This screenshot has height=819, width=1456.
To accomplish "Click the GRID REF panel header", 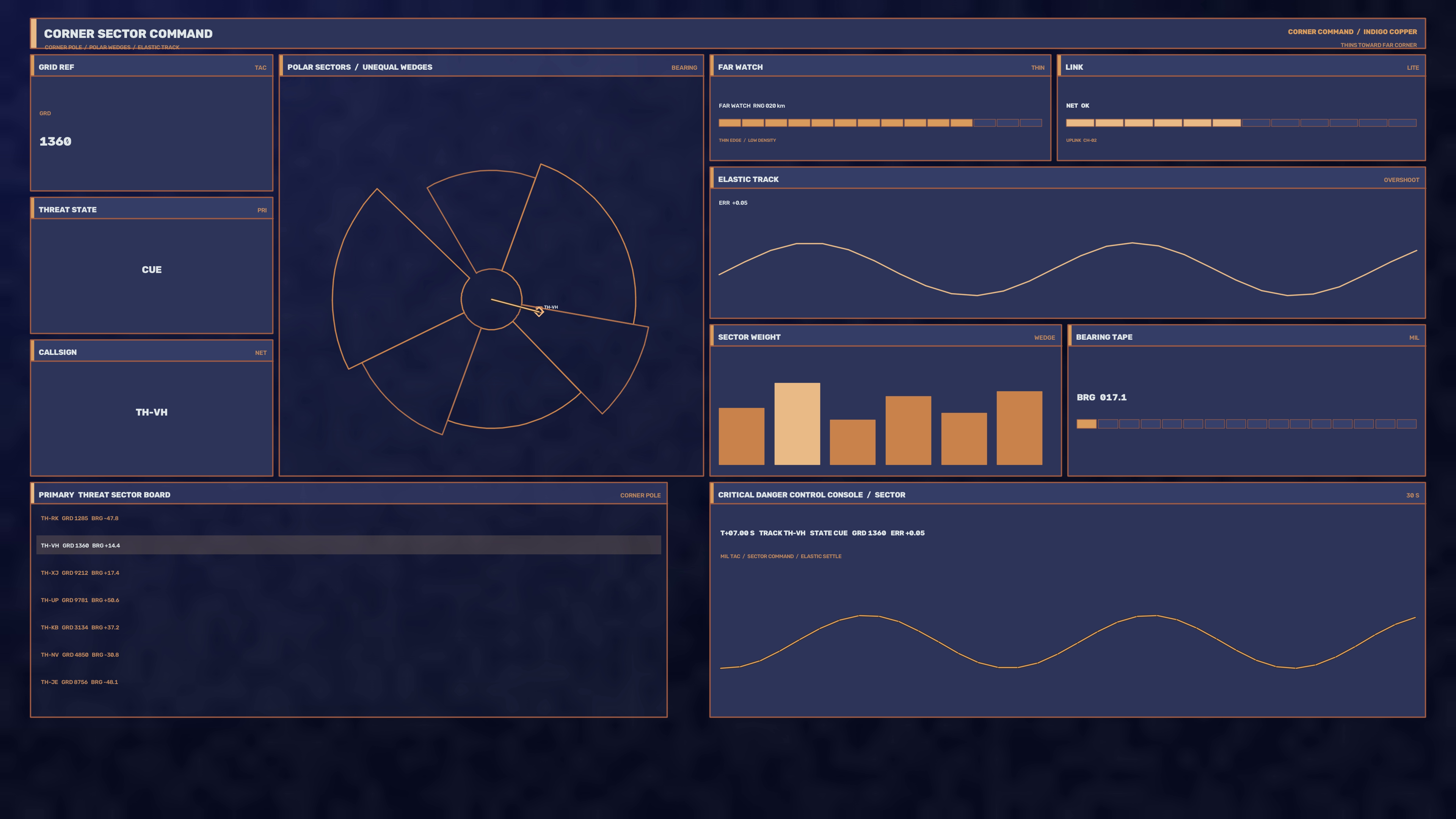I will 152,66.
